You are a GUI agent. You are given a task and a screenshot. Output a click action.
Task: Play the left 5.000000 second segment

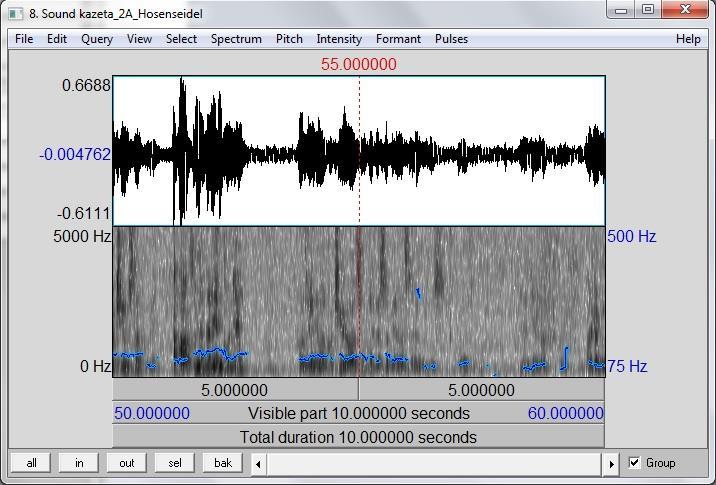[235, 390]
